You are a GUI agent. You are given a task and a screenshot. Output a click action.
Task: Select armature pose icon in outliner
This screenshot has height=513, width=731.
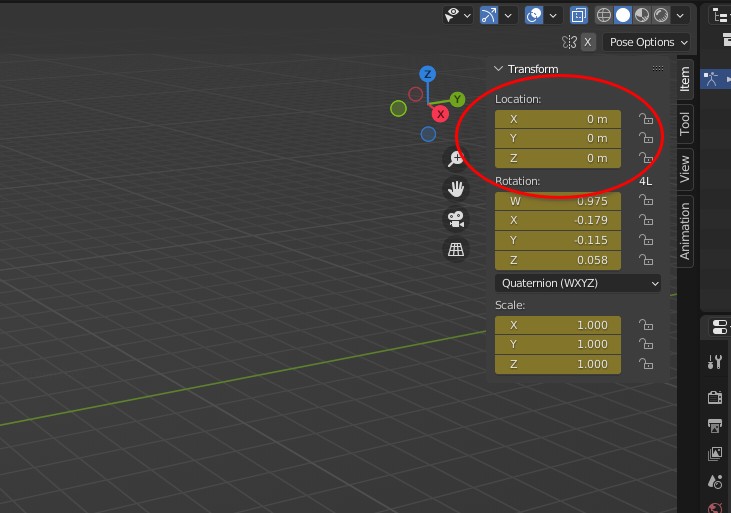711,79
